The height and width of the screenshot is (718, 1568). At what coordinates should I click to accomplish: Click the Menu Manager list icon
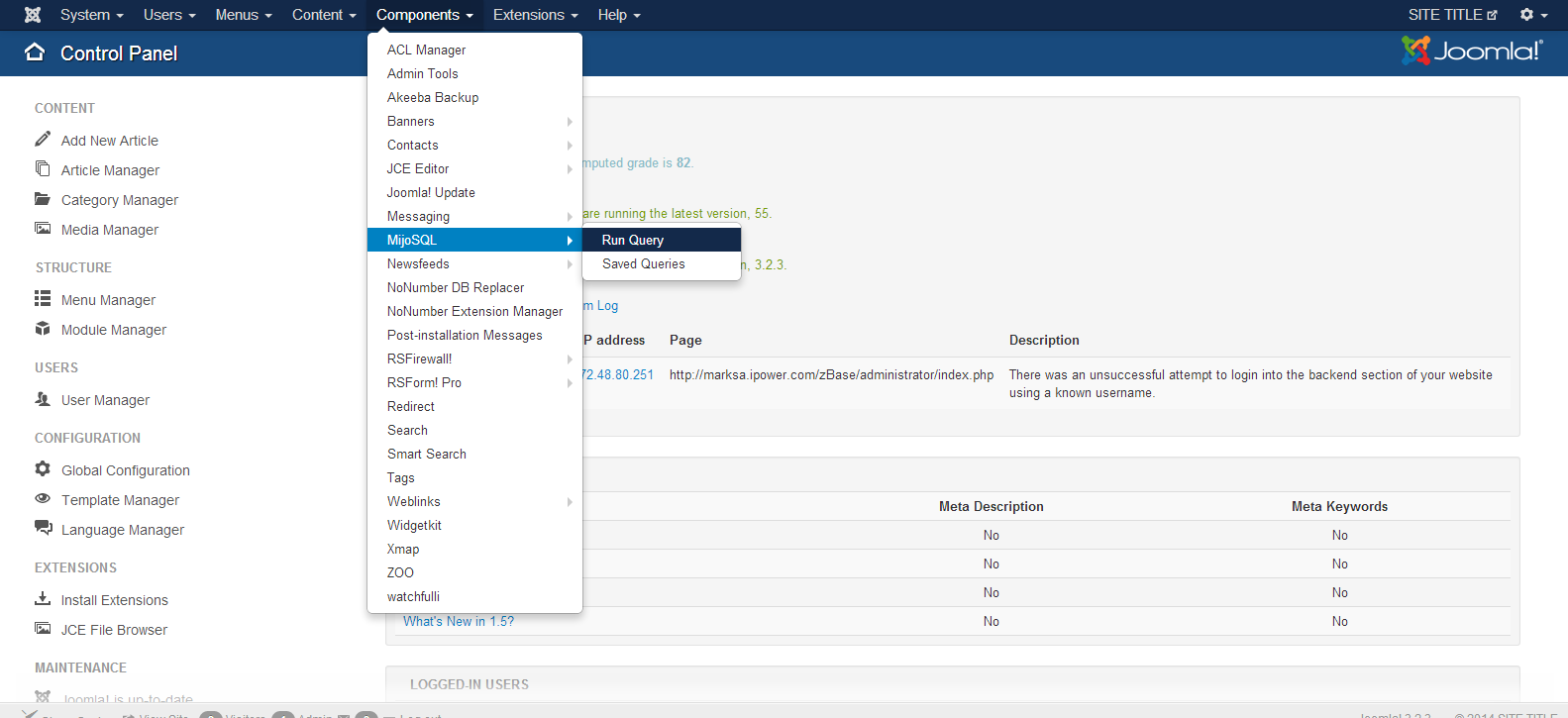43,299
